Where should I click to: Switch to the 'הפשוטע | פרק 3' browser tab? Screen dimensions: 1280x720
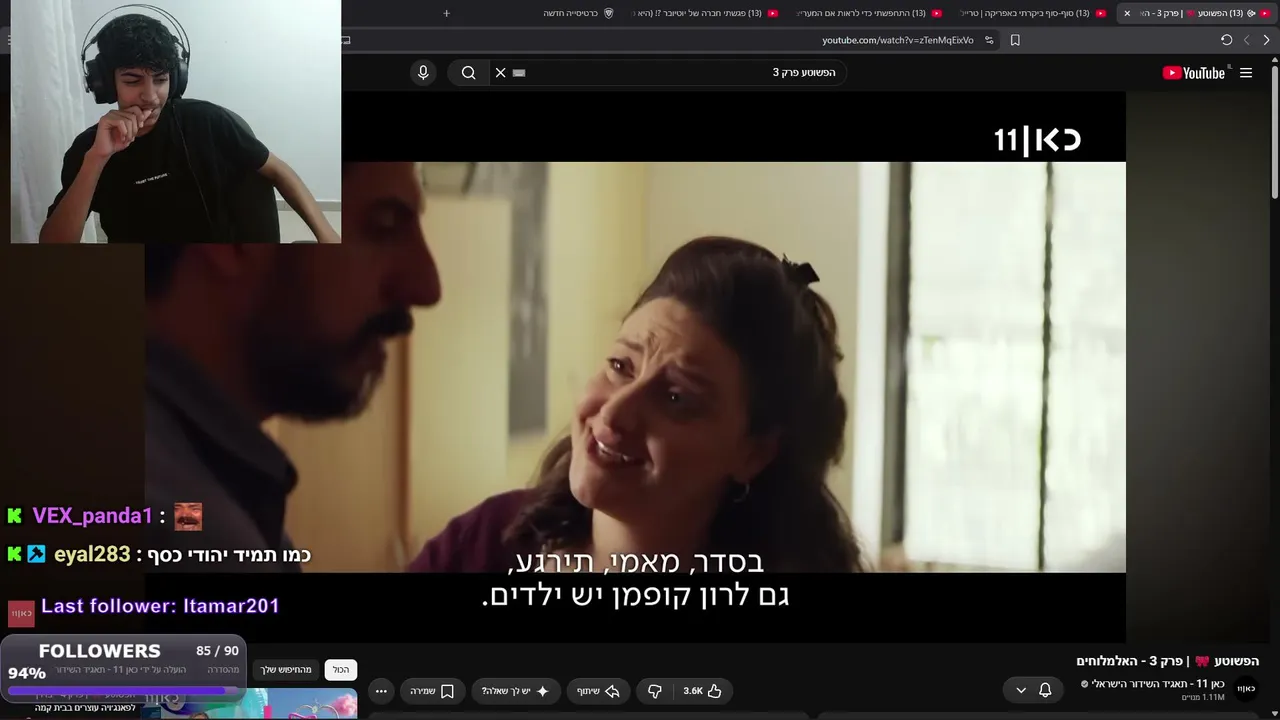coord(1196,13)
